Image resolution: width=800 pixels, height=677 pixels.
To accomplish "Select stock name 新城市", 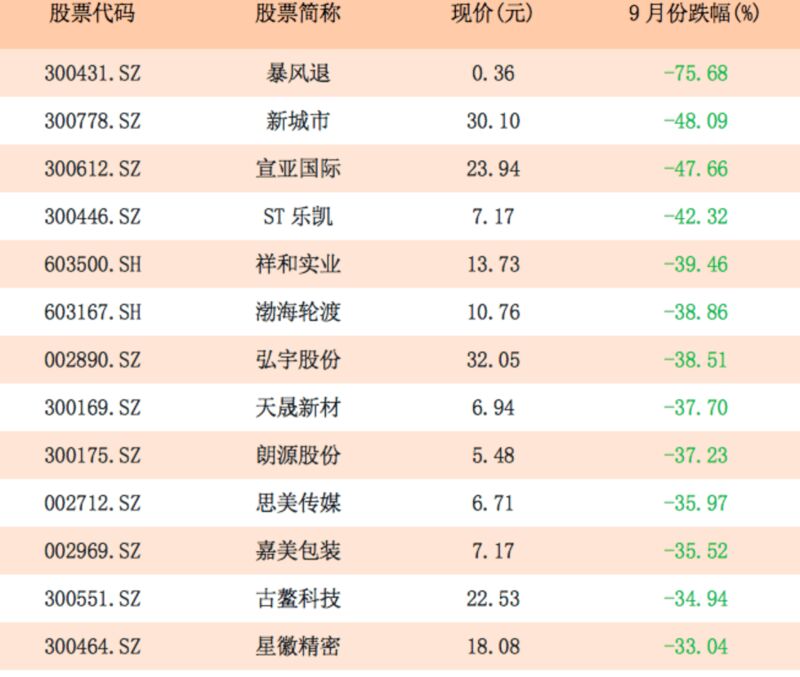I will point(298,121).
